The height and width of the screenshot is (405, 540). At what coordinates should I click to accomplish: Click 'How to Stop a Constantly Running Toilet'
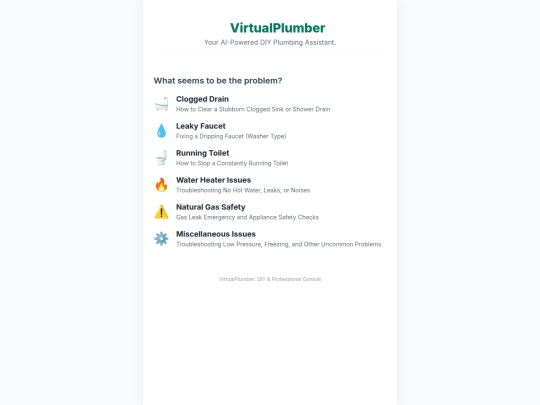pos(232,163)
